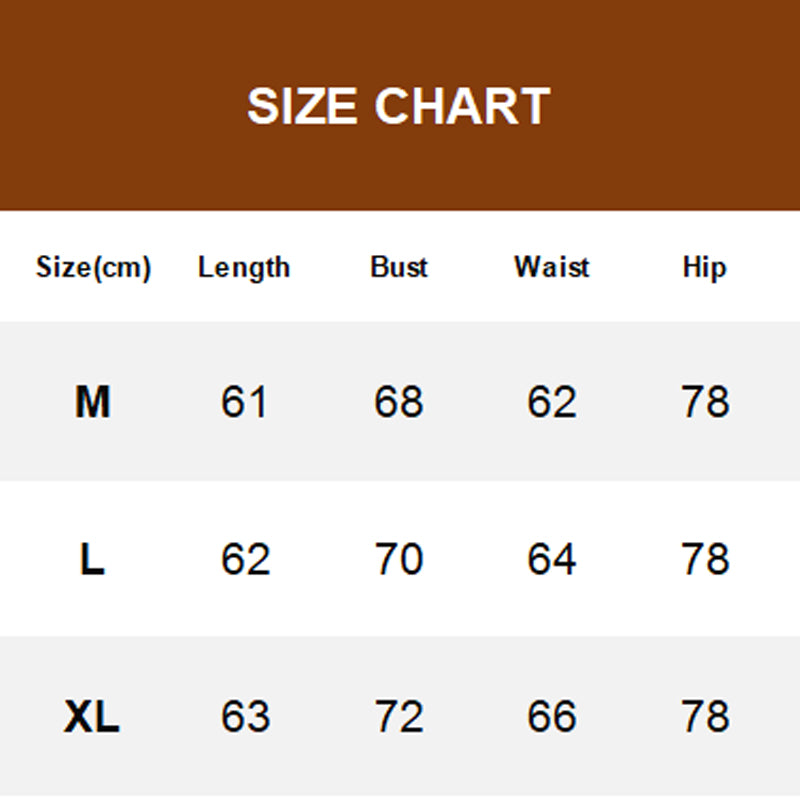Select the Length value 63 for XL
Viewport: 800px width, 800px height.
pyautogui.click(x=245, y=717)
